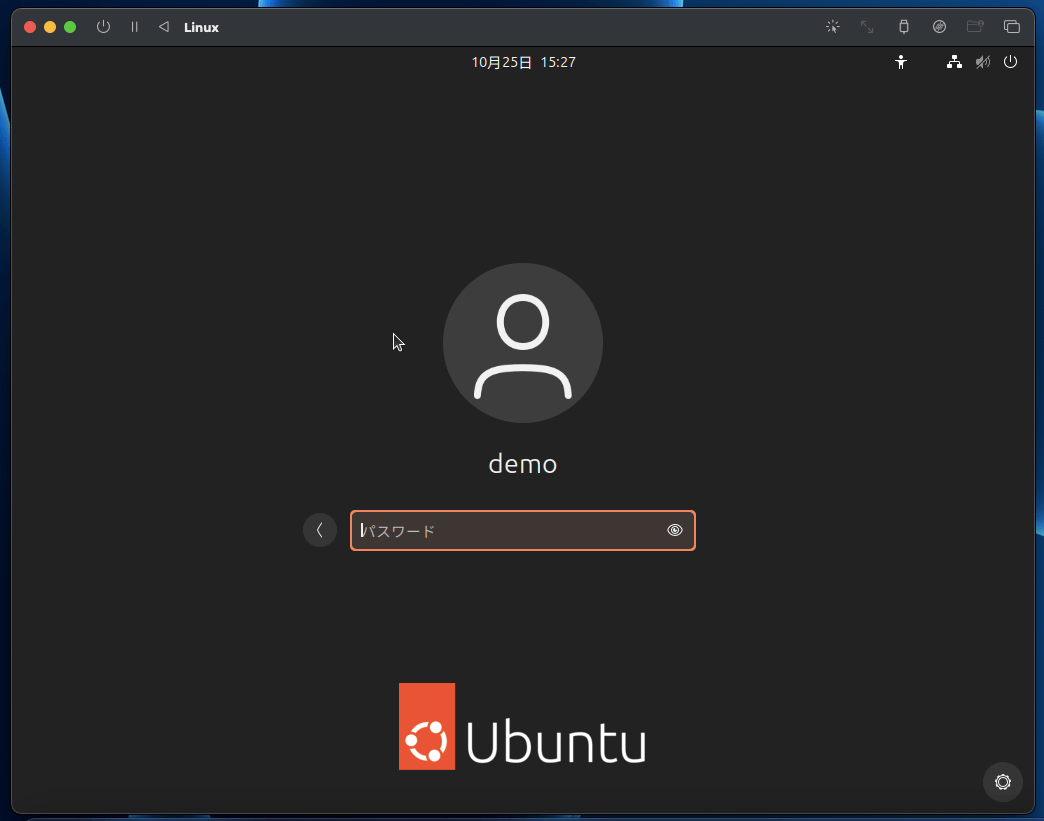
Task: Close the Linux VM window with the red button
Action: [x=30, y=27]
